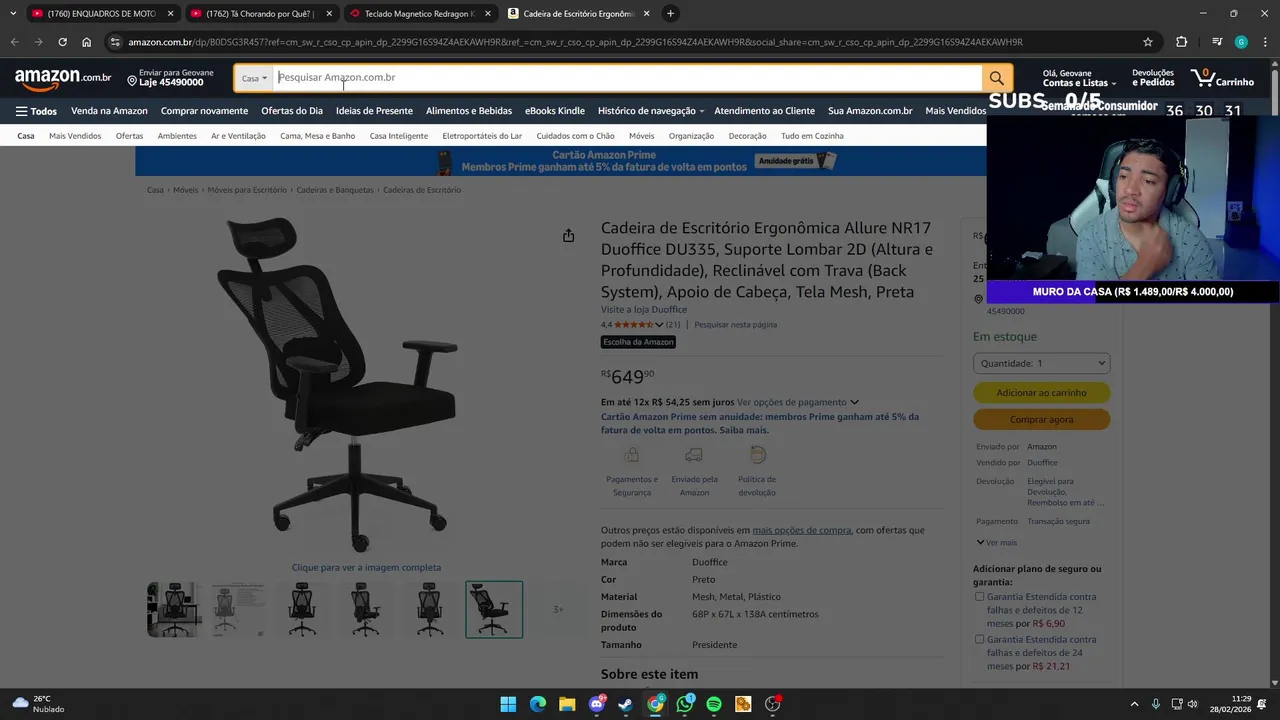Click Cadeiras e Banquetas breadcrumb

coord(335,190)
